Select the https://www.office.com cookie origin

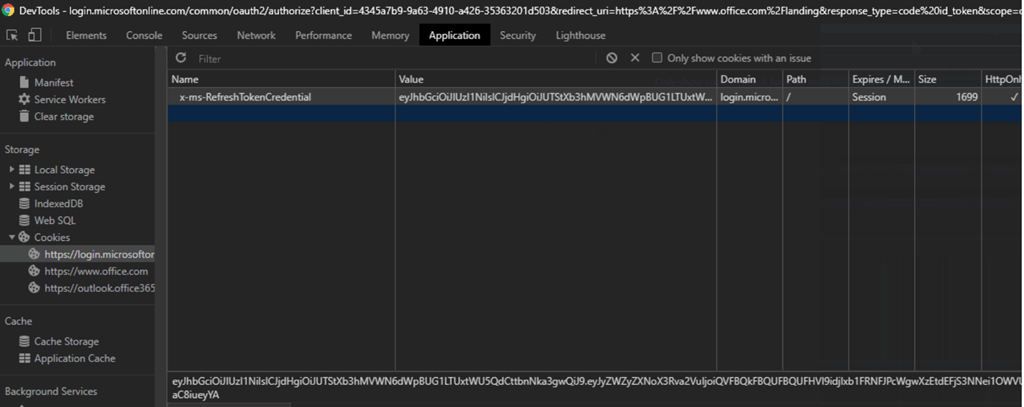[95, 271]
